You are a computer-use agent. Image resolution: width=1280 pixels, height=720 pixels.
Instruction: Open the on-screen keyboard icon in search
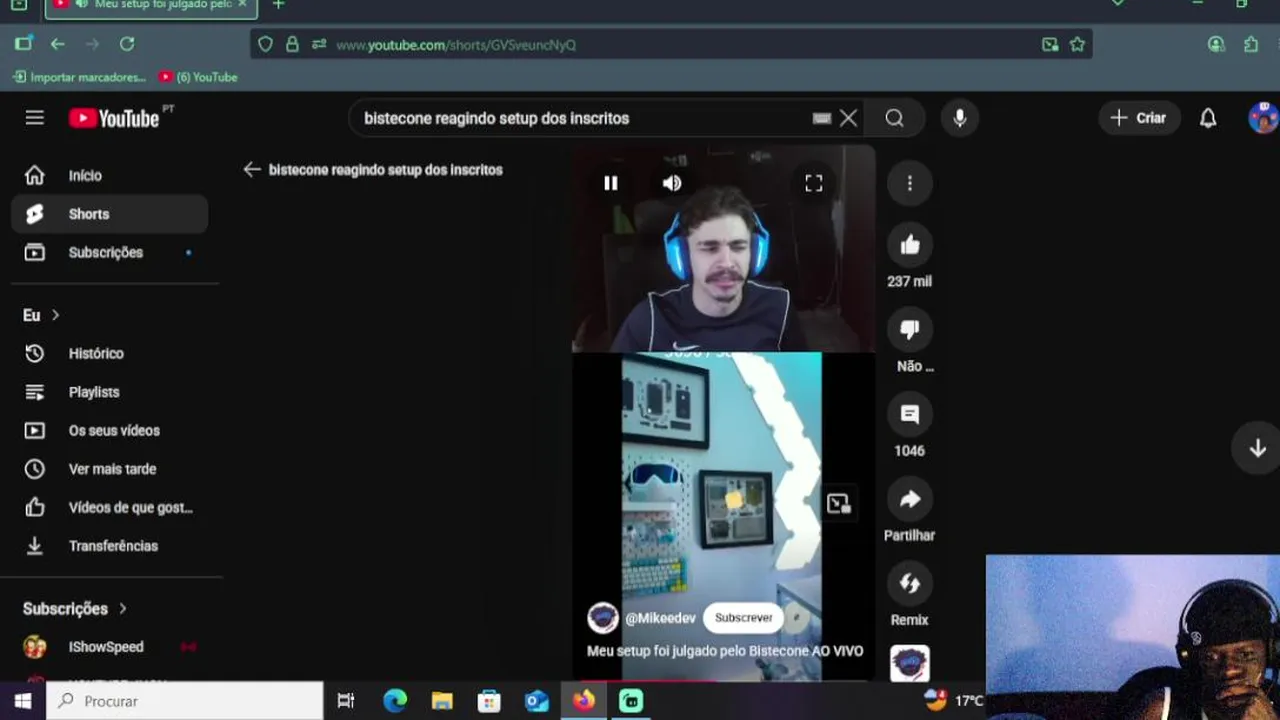[822, 118]
